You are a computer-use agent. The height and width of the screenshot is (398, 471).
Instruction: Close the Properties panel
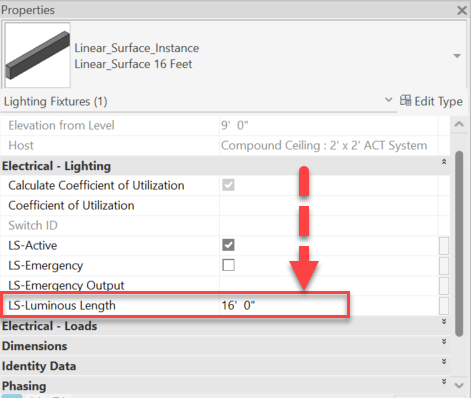(x=462, y=10)
